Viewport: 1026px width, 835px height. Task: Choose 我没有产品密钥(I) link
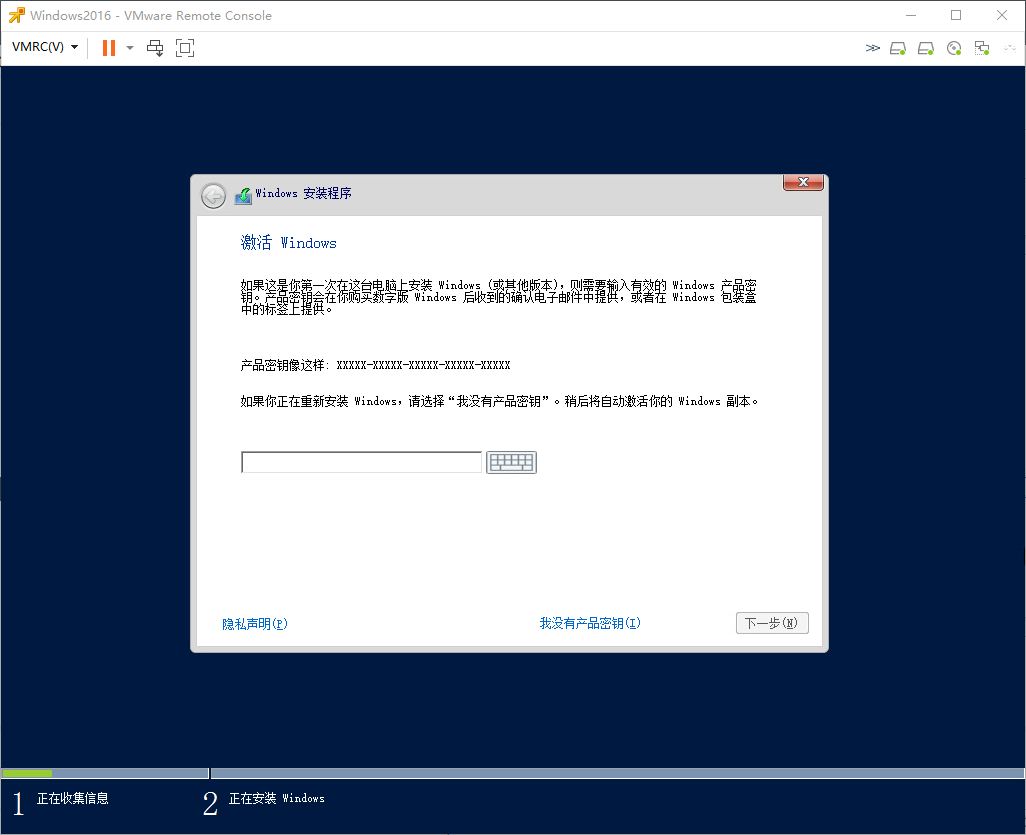coord(590,623)
